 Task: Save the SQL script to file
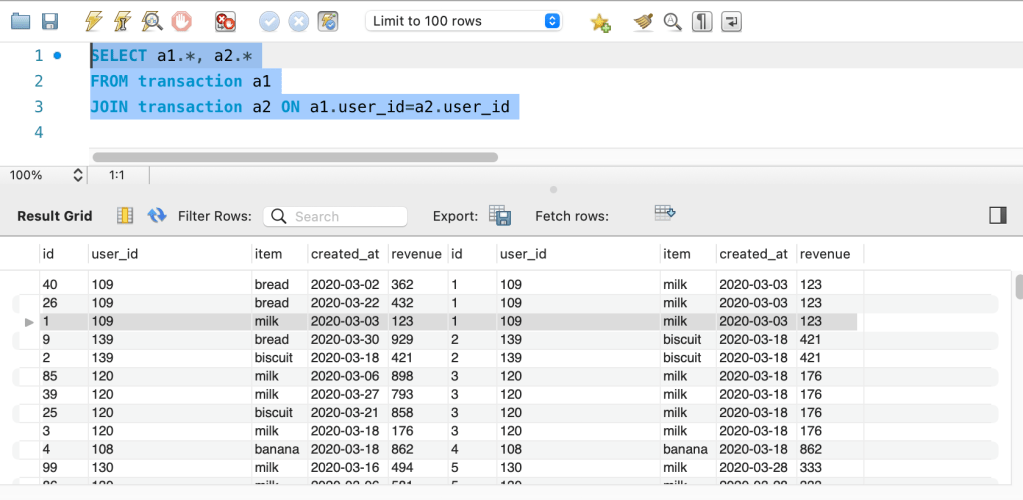pyautogui.click(x=49, y=21)
